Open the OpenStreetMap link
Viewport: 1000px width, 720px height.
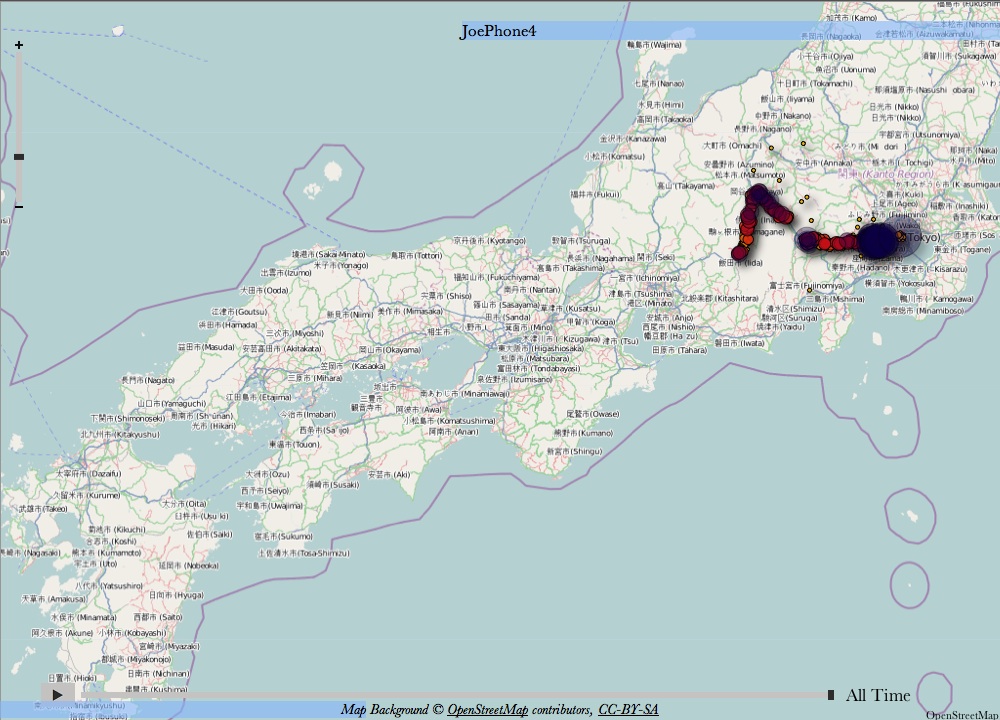pos(487,710)
